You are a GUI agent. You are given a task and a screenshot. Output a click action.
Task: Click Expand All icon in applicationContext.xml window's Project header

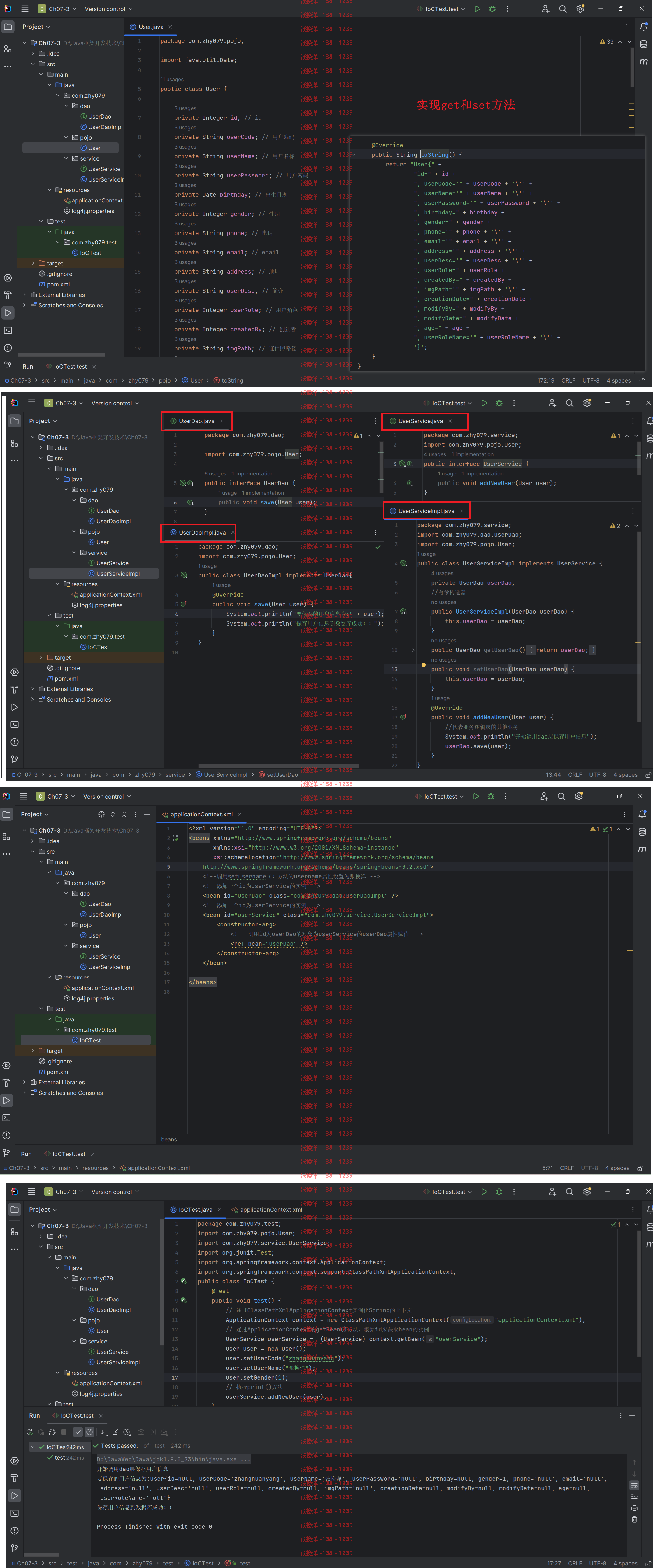(113, 814)
